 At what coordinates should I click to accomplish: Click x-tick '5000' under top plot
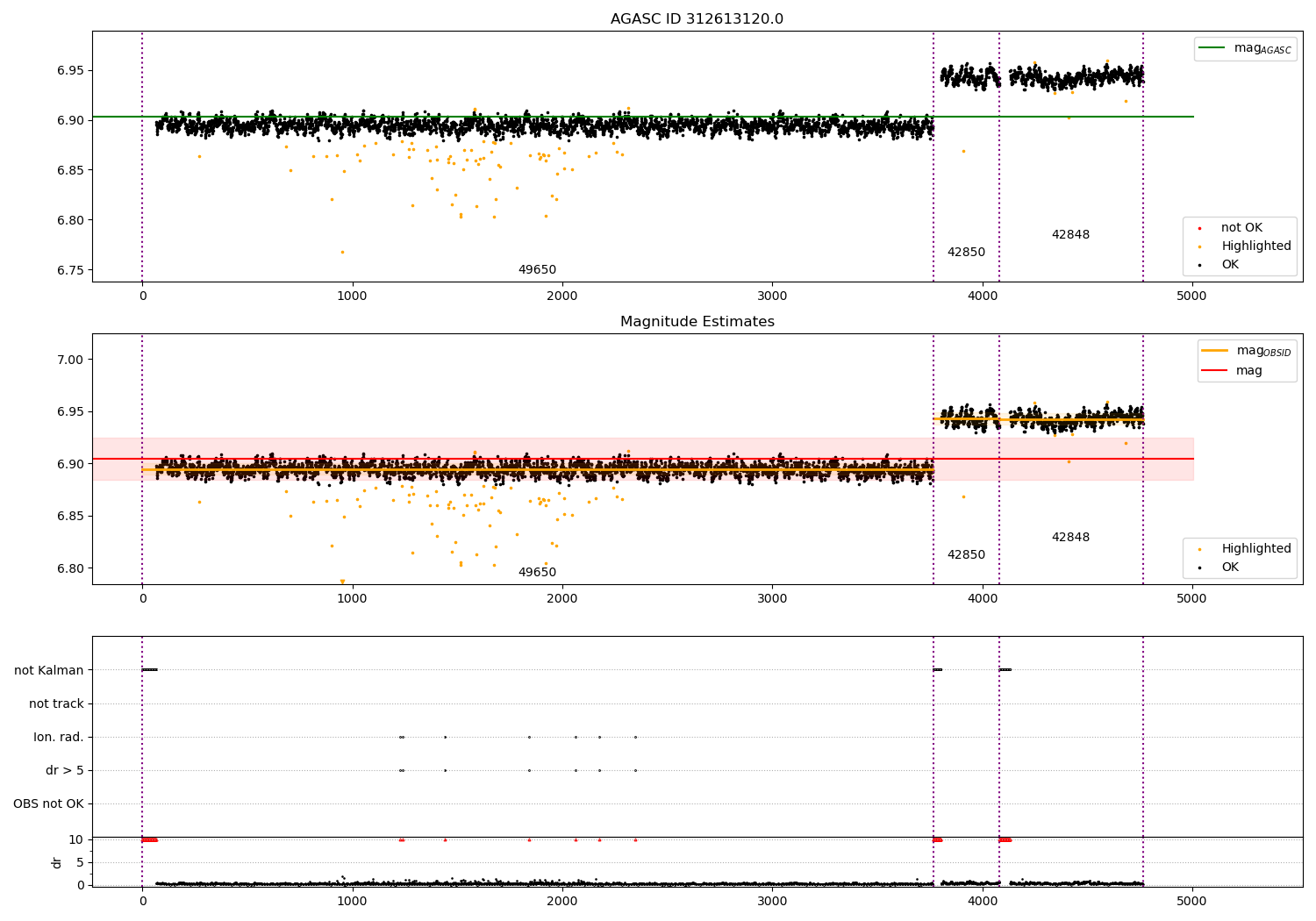point(1191,296)
